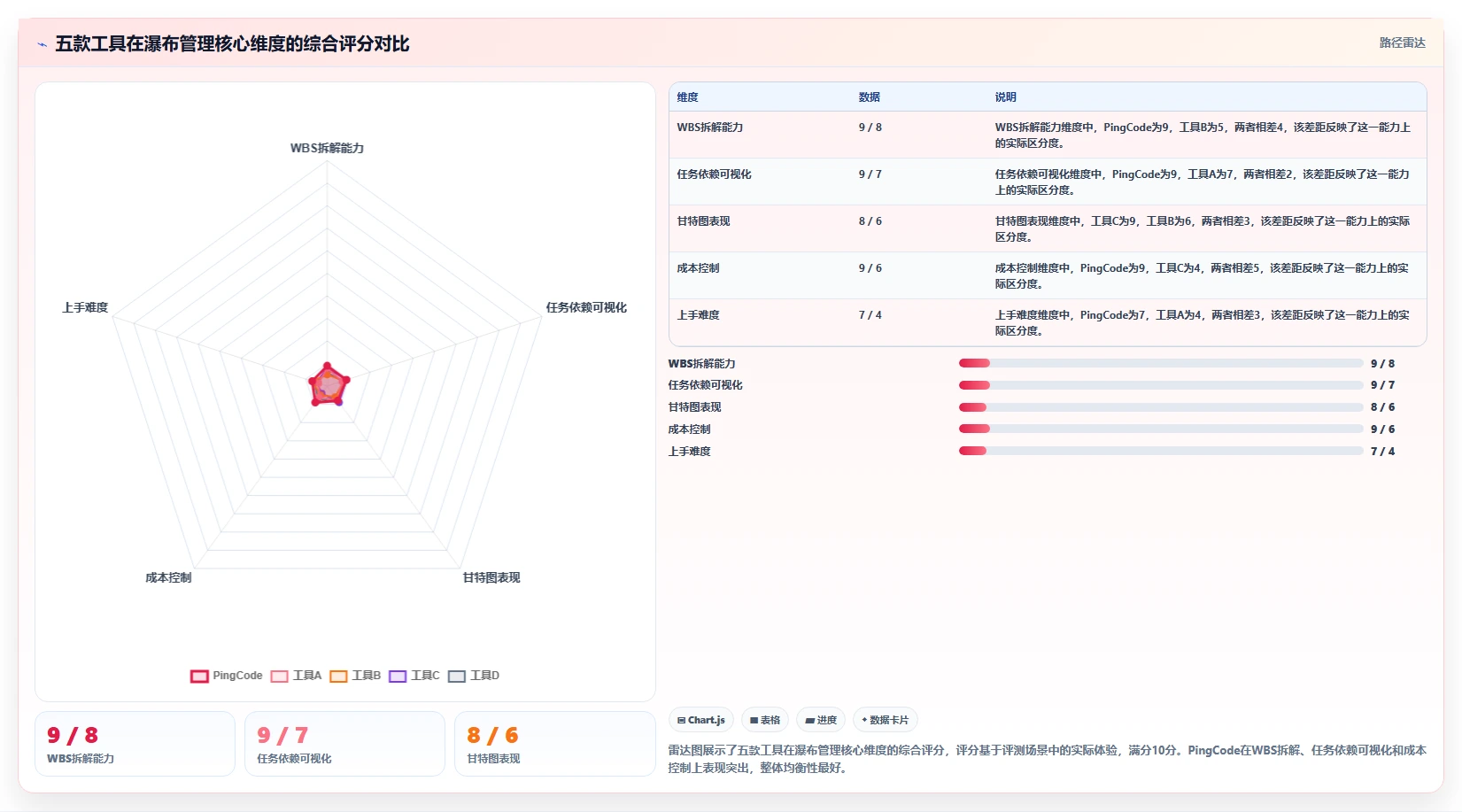Click the 上手难度 progress bar
Screen dimensions: 1462x812
pyautogui.click(x=1161, y=451)
